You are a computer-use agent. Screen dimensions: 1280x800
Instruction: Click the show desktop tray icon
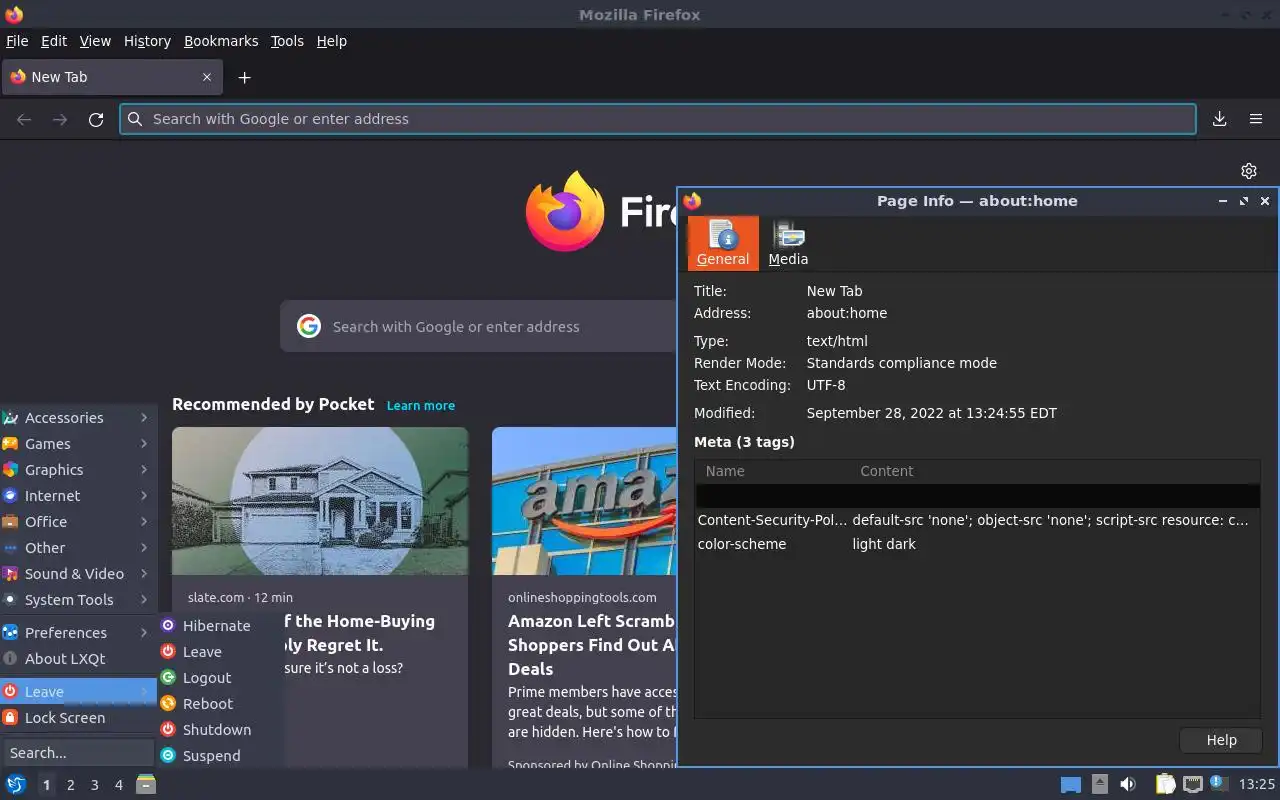tap(1071, 784)
